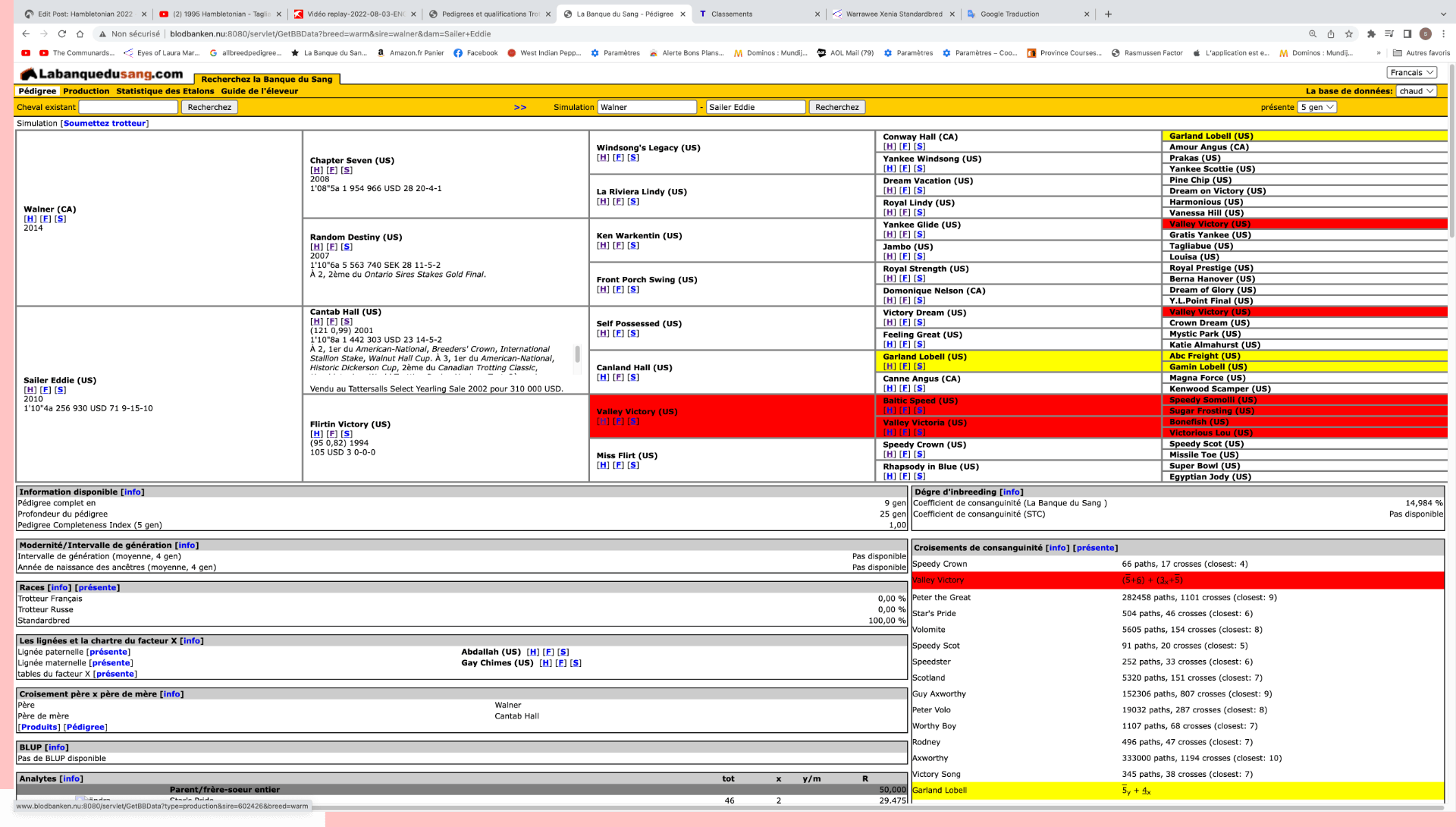Go back with the browser back arrow
Image resolution: width=1456 pixels, height=827 pixels.
26,34
